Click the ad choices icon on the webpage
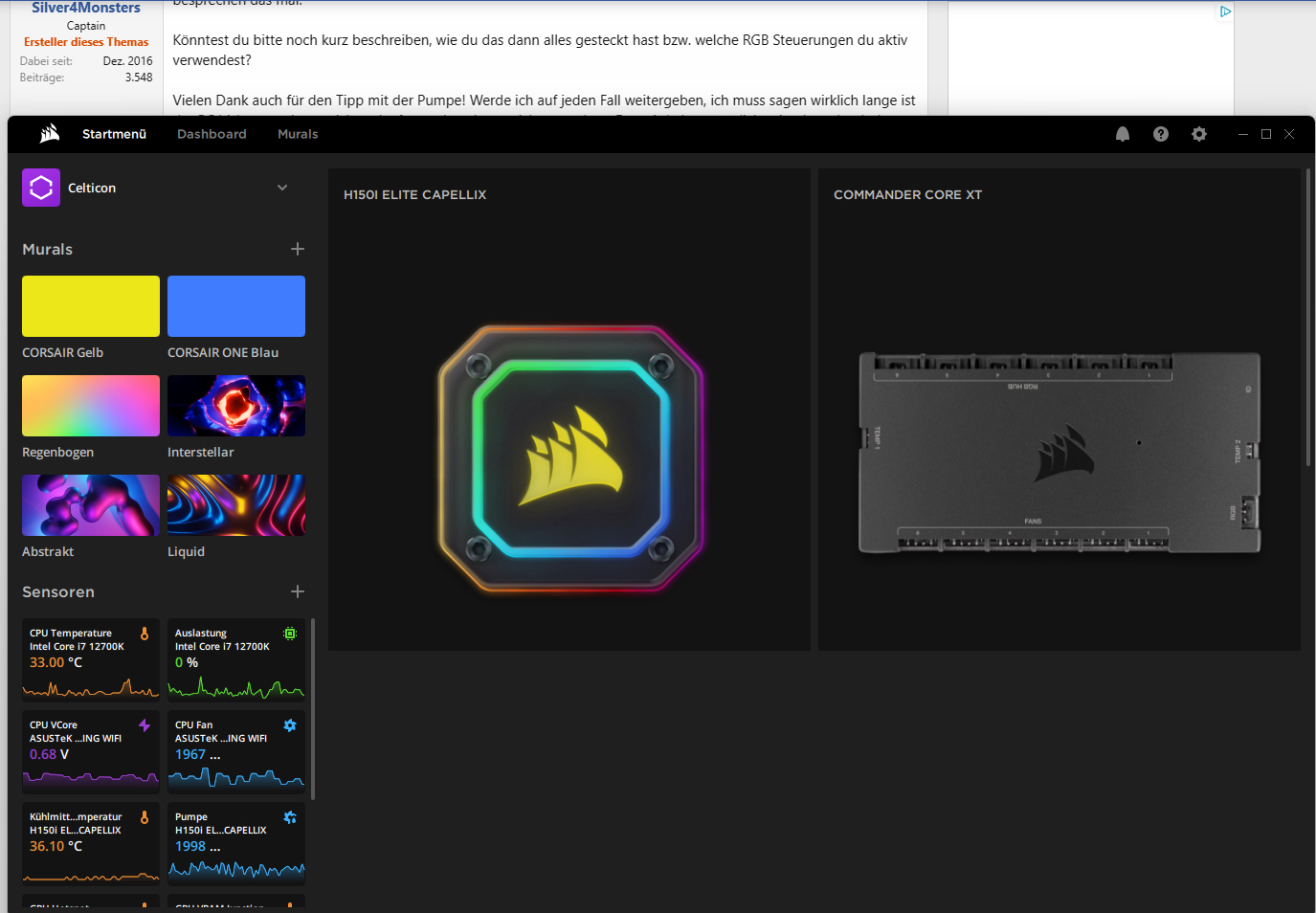 coord(1225,11)
